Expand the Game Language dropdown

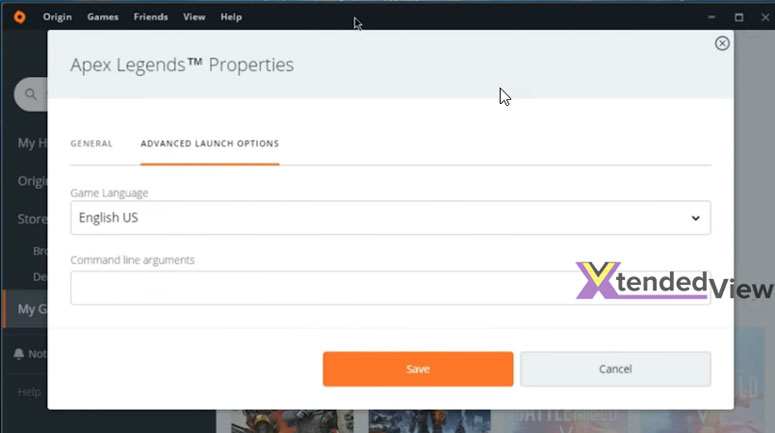390,218
